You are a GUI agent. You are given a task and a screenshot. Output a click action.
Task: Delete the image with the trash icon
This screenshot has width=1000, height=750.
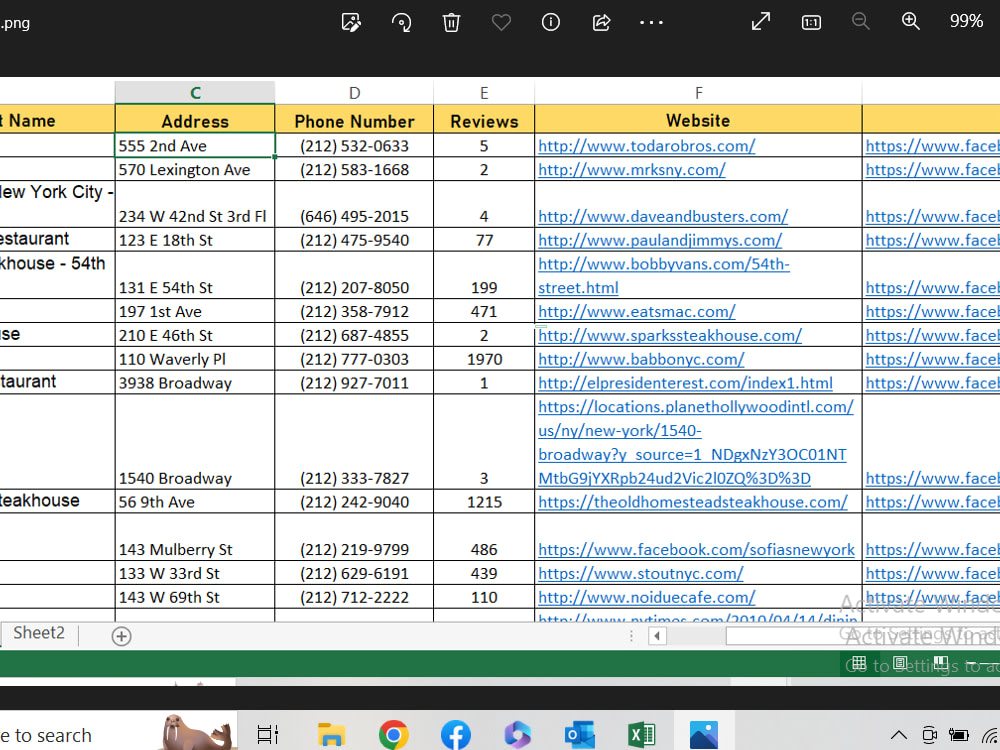[x=451, y=22]
